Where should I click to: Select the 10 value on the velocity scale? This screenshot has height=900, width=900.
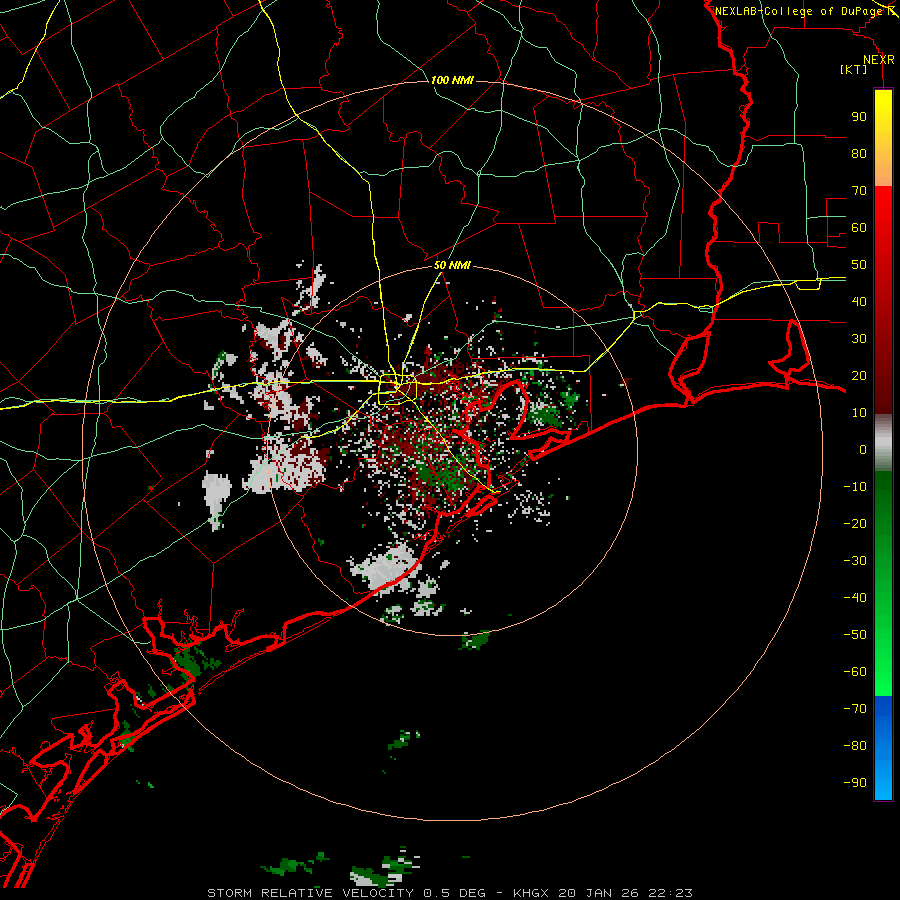(x=859, y=413)
